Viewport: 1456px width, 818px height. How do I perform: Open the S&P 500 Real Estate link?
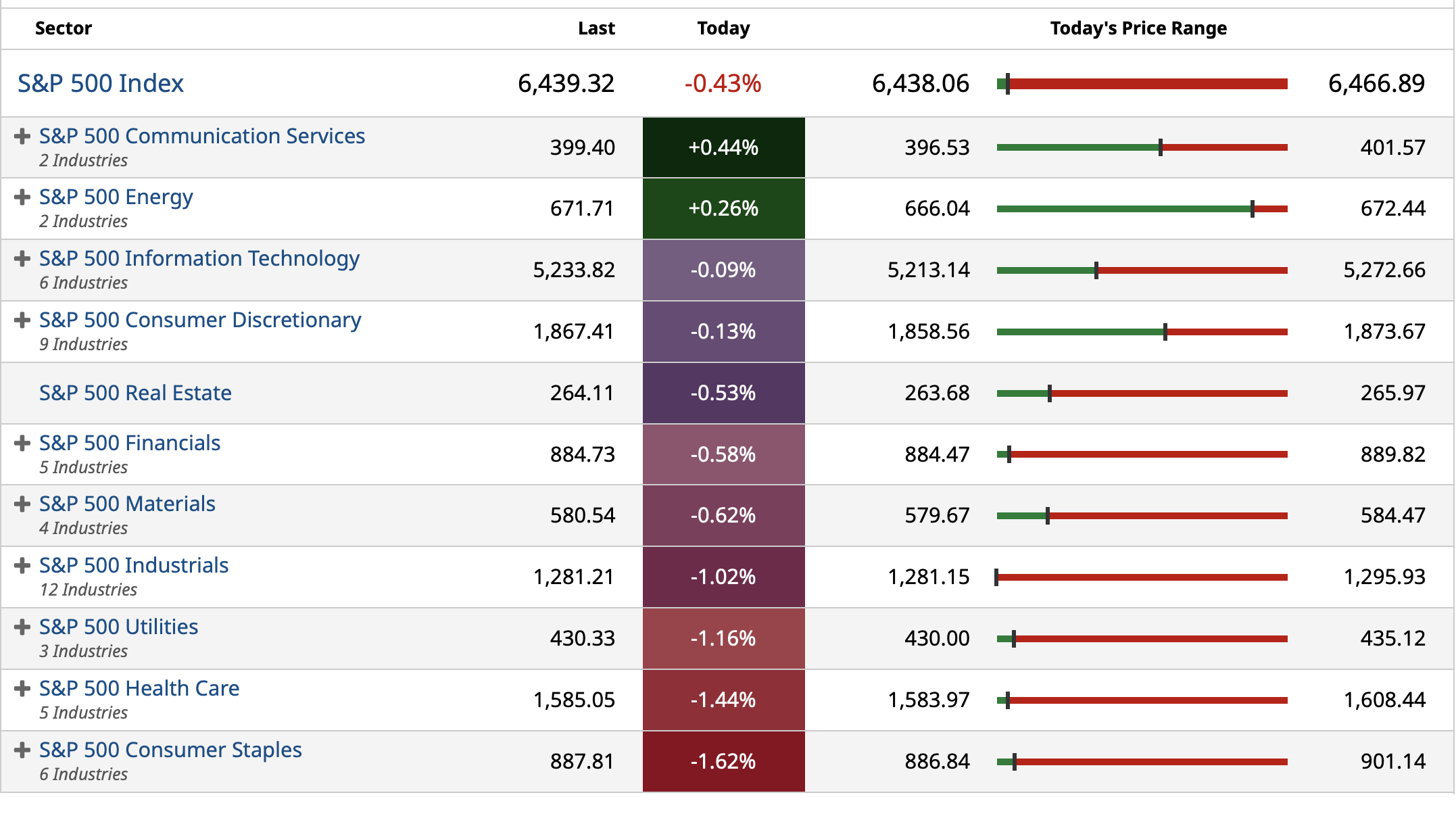[135, 393]
